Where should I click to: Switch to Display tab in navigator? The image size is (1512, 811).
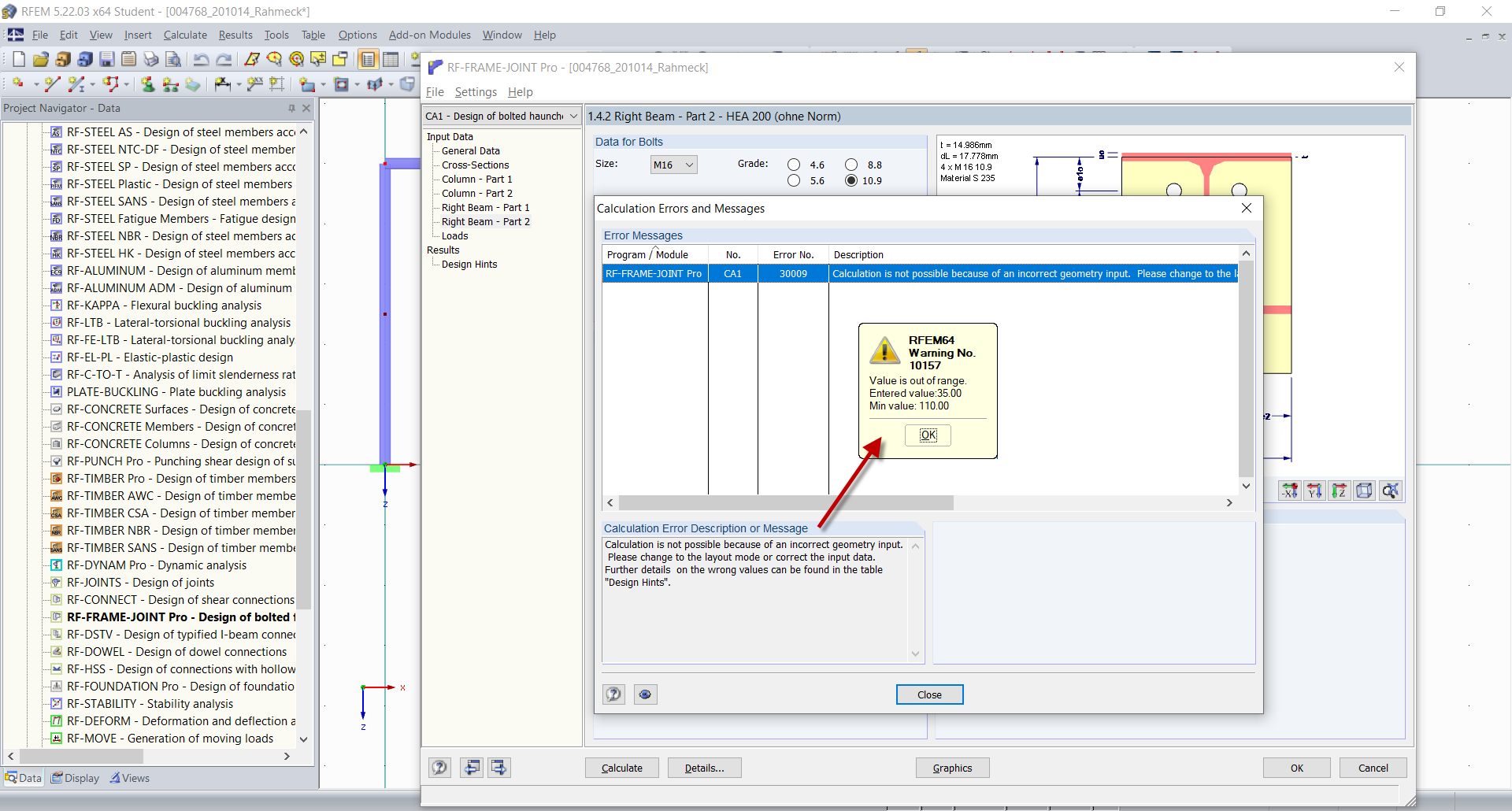(75, 778)
